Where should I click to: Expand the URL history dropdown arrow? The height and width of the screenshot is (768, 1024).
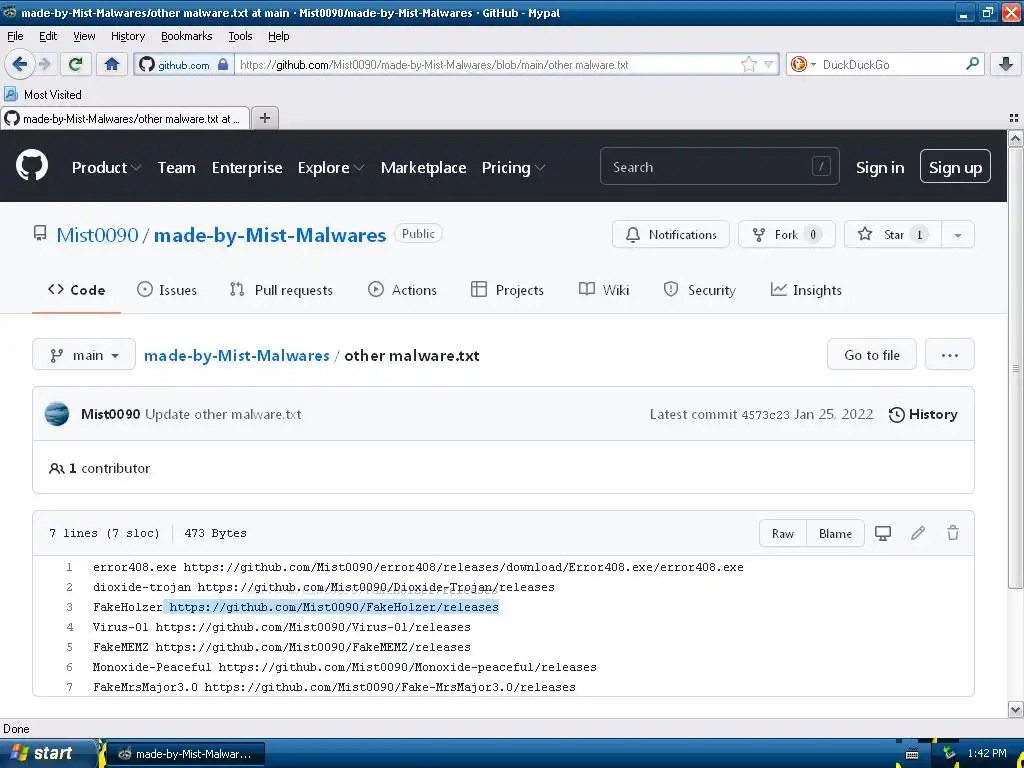coord(769,64)
